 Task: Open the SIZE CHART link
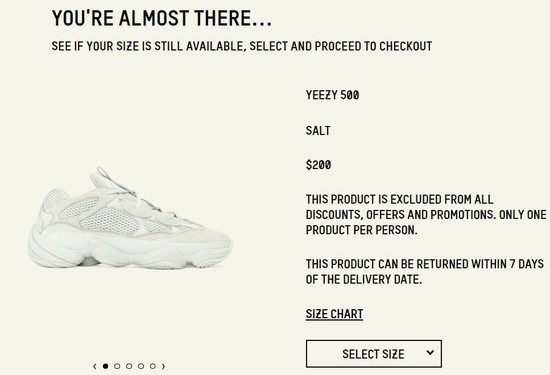[334, 314]
